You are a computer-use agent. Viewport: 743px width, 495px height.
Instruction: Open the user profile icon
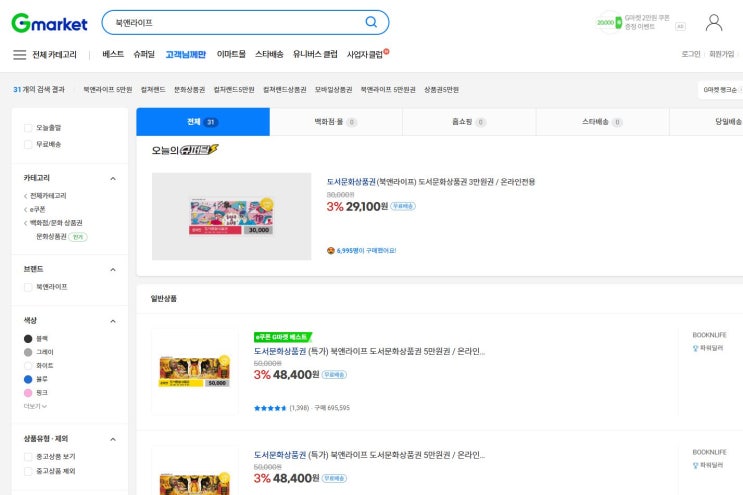(714, 22)
